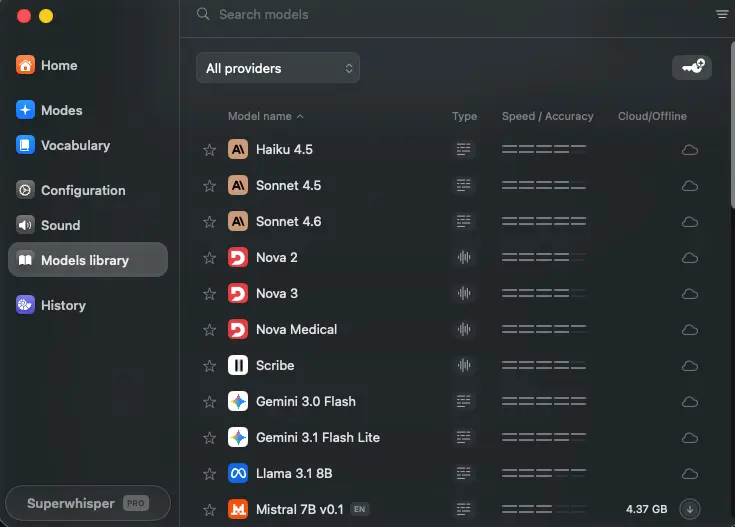The width and height of the screenshot is (735, 527).
Task: Click the add API key icon button
Action: pyautogui.click(x=692, y=67)
